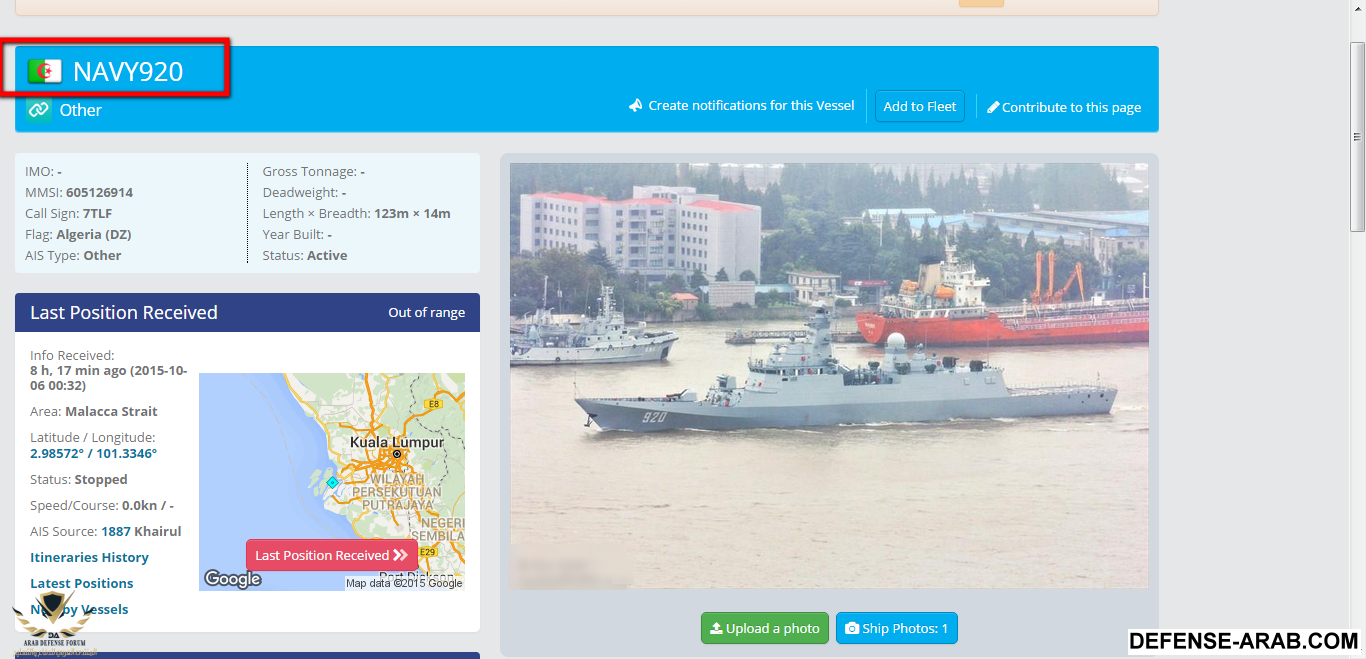
Task: Click the Add to Fleet button
Action: point(920,106)
